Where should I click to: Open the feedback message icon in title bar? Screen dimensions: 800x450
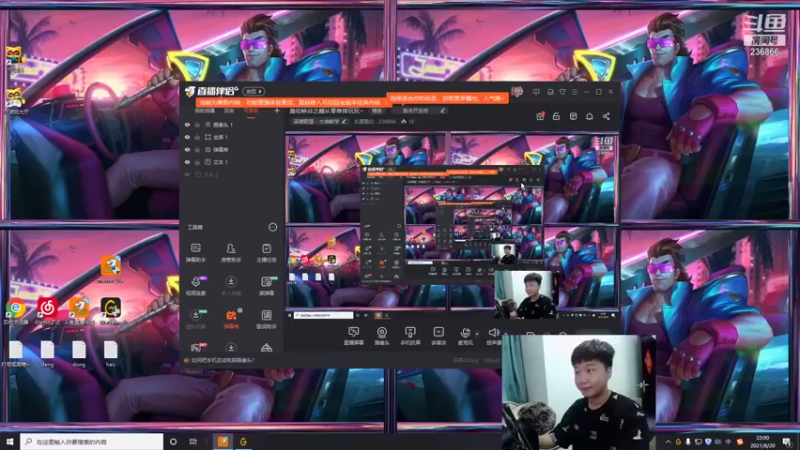click(536, 92)
